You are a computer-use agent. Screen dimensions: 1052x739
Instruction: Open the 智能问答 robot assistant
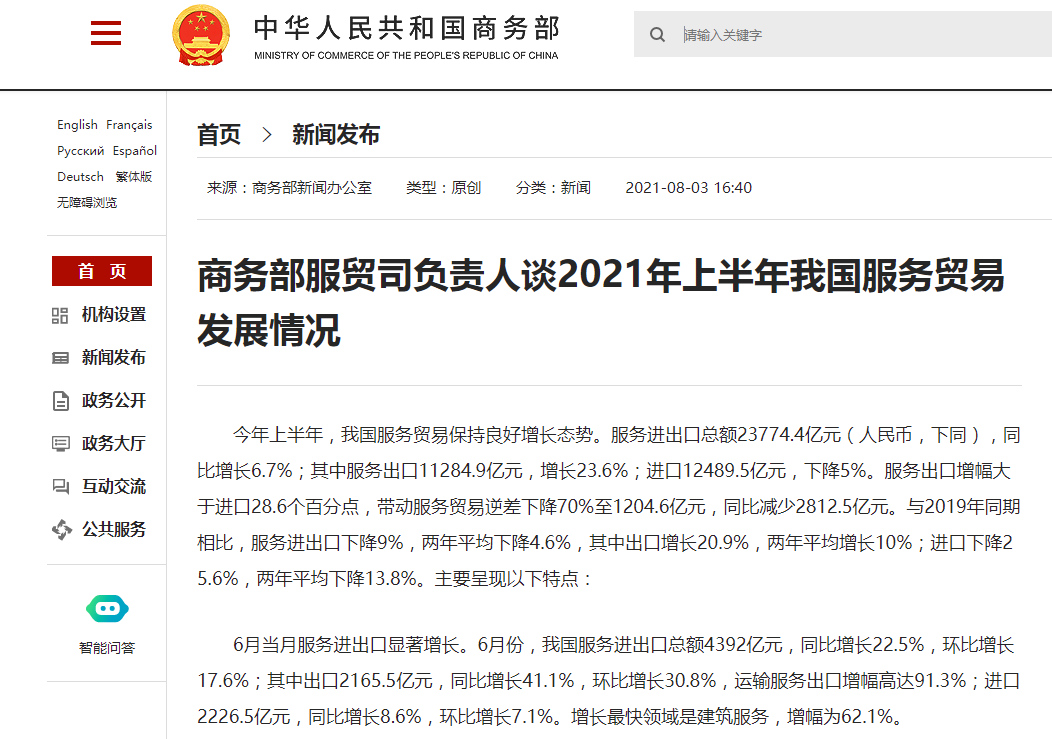pos(107,608)
